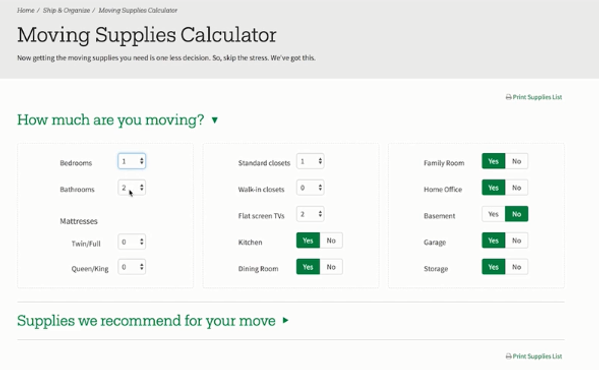The height and width of the screenshot is (370, 599).
Task: Open the Queen/King mattresses dropdown
Action: click(131, 267)
